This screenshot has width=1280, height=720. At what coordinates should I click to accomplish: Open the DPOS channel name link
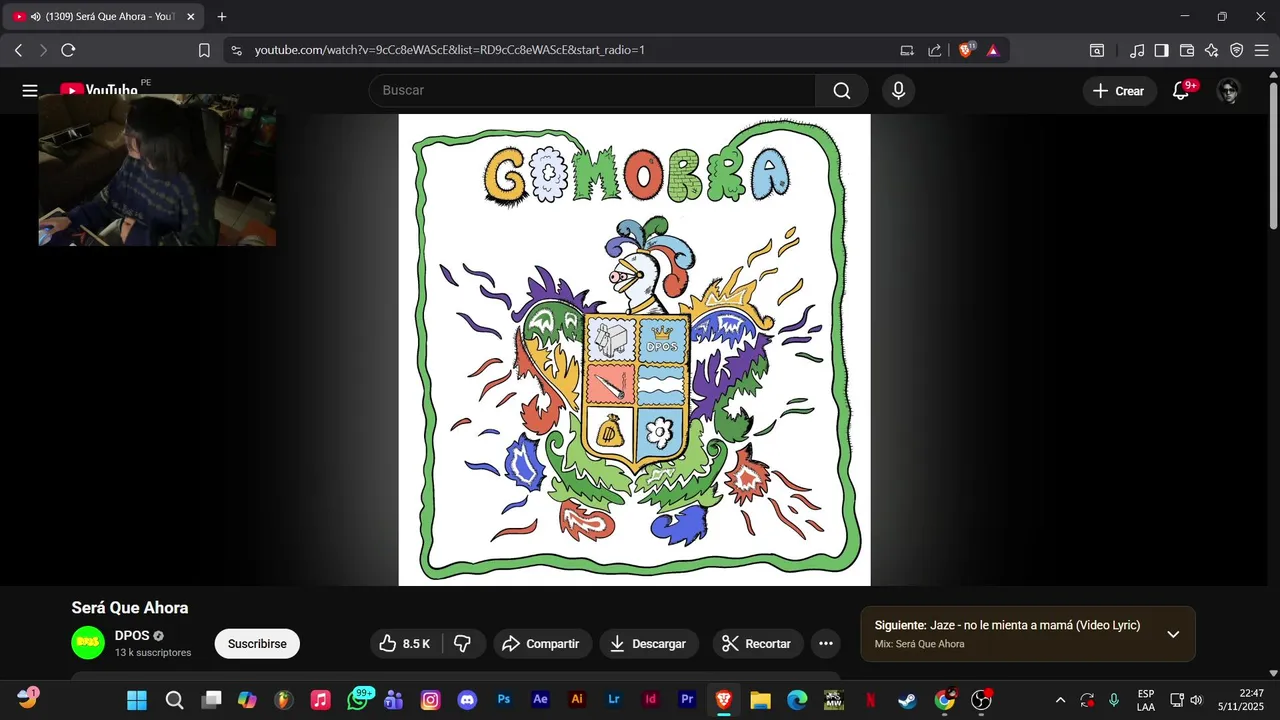(132, 636)
